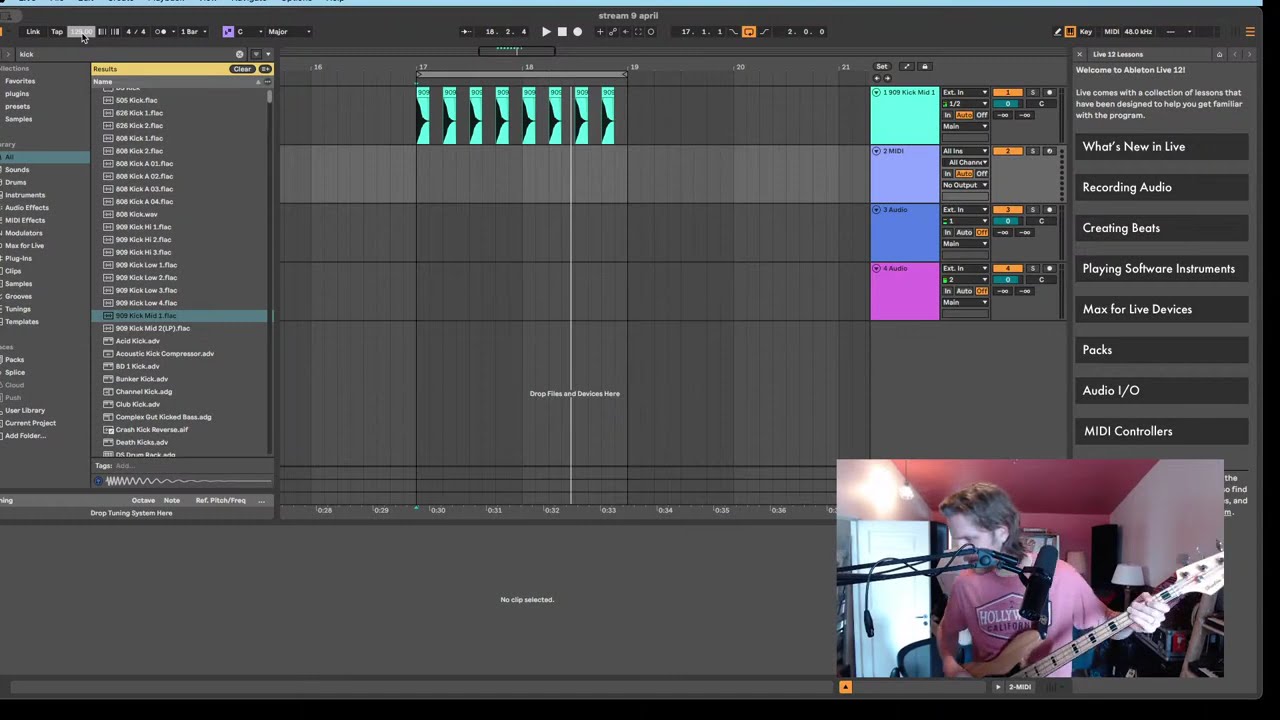Open MIDI map mode switch
Image resolution: width=1280 pixels, height=720 pixels.
pyautogui.click(x=1111, y=32)
